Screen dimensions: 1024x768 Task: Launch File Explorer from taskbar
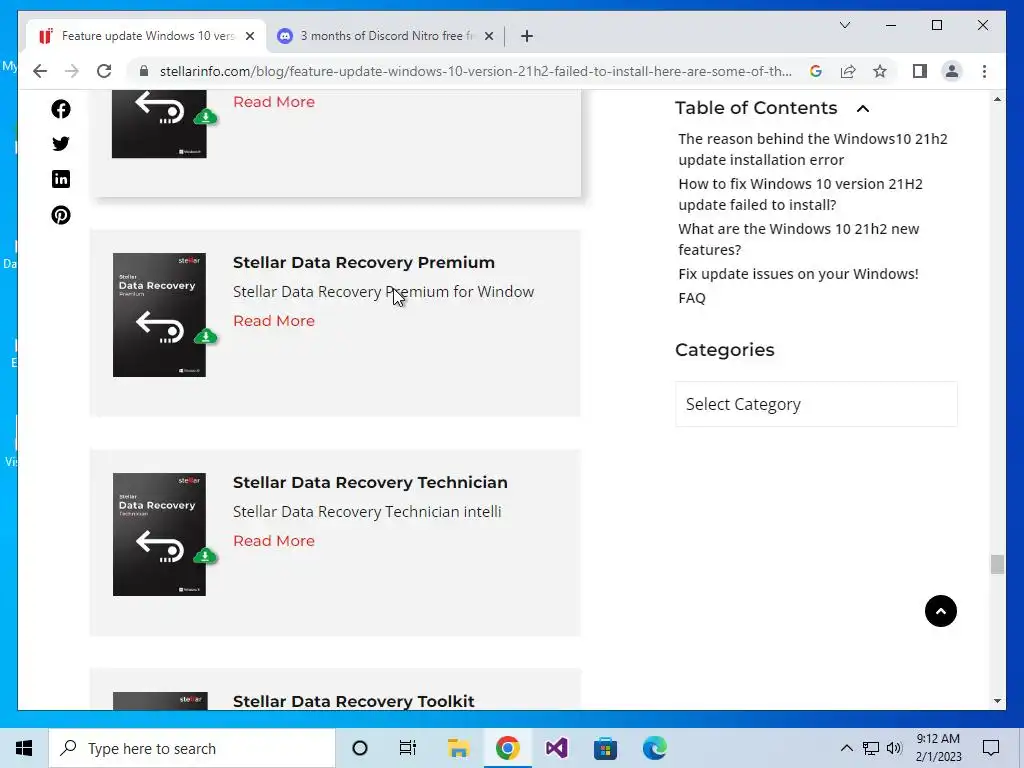(x=458, y=748)
